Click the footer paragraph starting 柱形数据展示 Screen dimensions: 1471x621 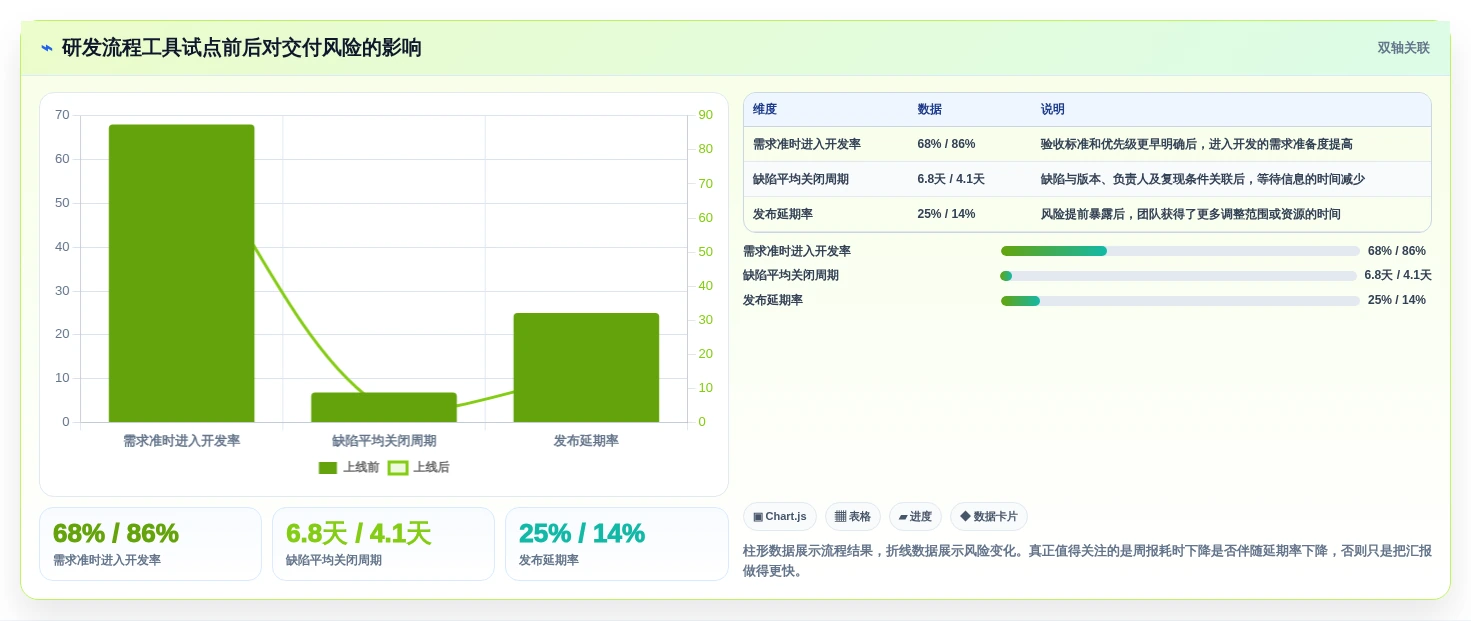coord(1087,561)
